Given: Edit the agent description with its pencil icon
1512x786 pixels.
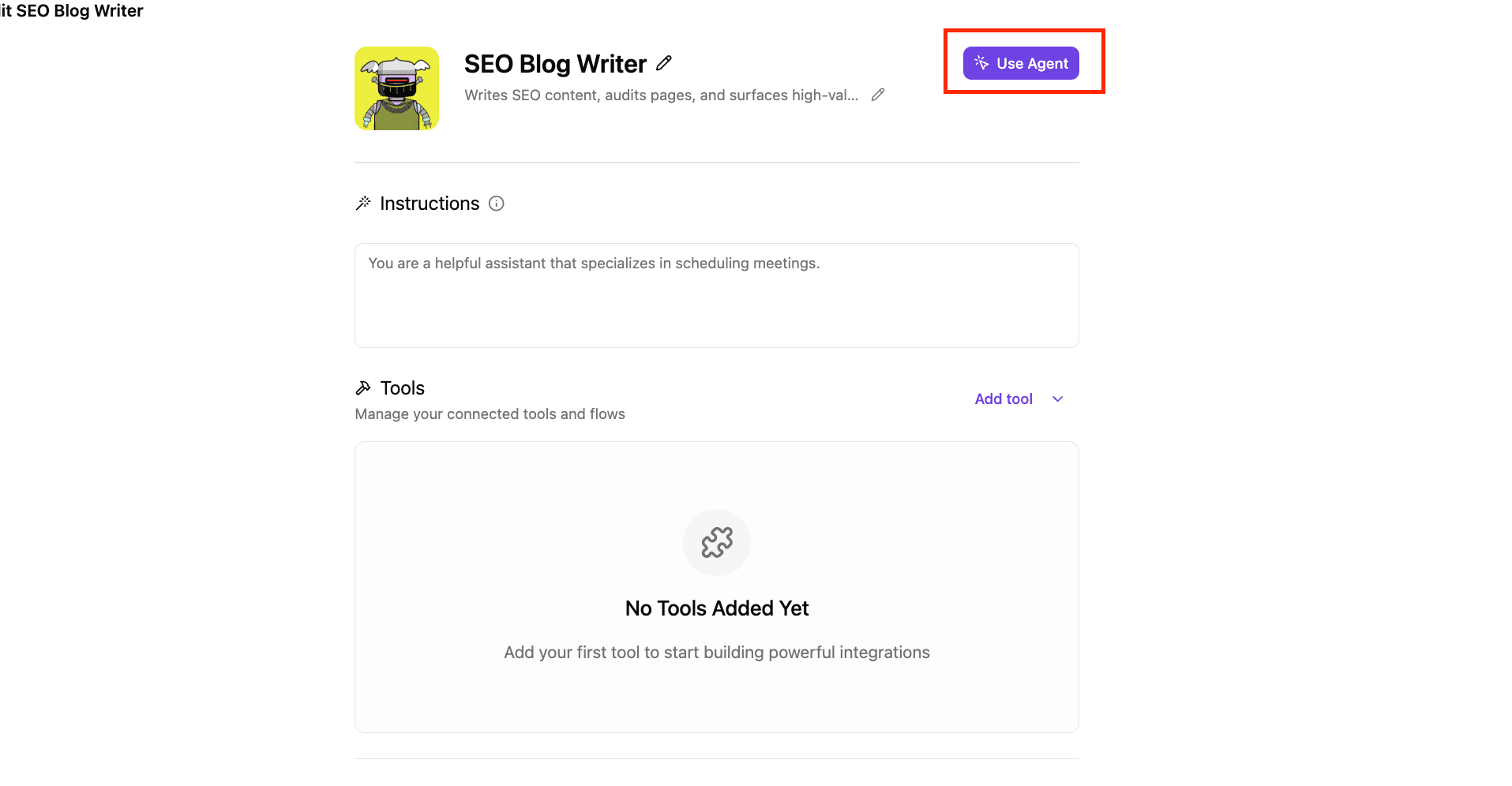Looking at the screenshot, I should (878, 95).
